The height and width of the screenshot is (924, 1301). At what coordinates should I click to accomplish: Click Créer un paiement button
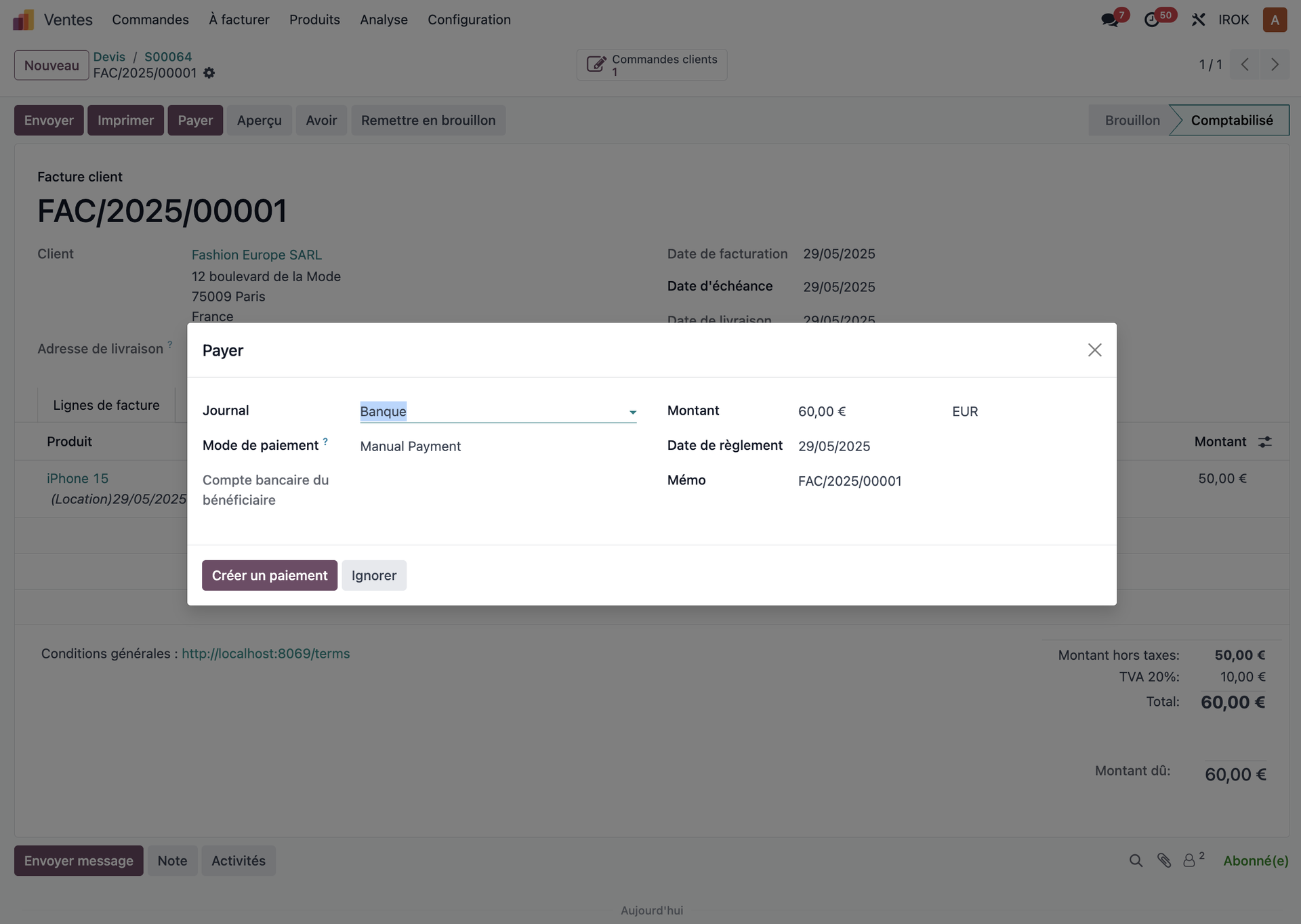click(x=269, y=575)
